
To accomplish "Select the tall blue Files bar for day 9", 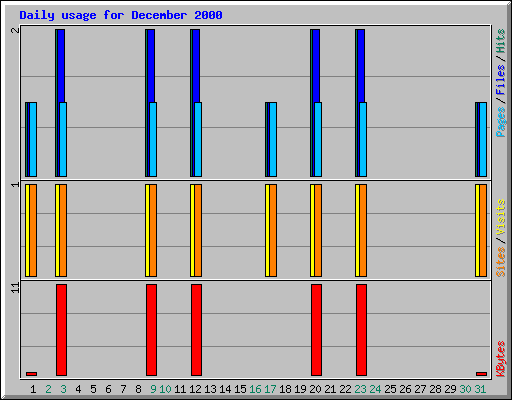I will 151,66.
